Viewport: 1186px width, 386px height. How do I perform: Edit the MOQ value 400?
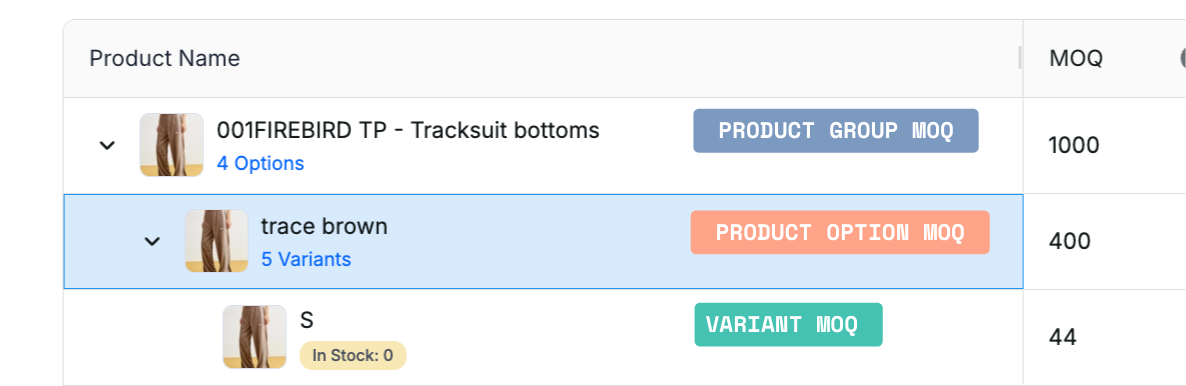(1070, 241)
